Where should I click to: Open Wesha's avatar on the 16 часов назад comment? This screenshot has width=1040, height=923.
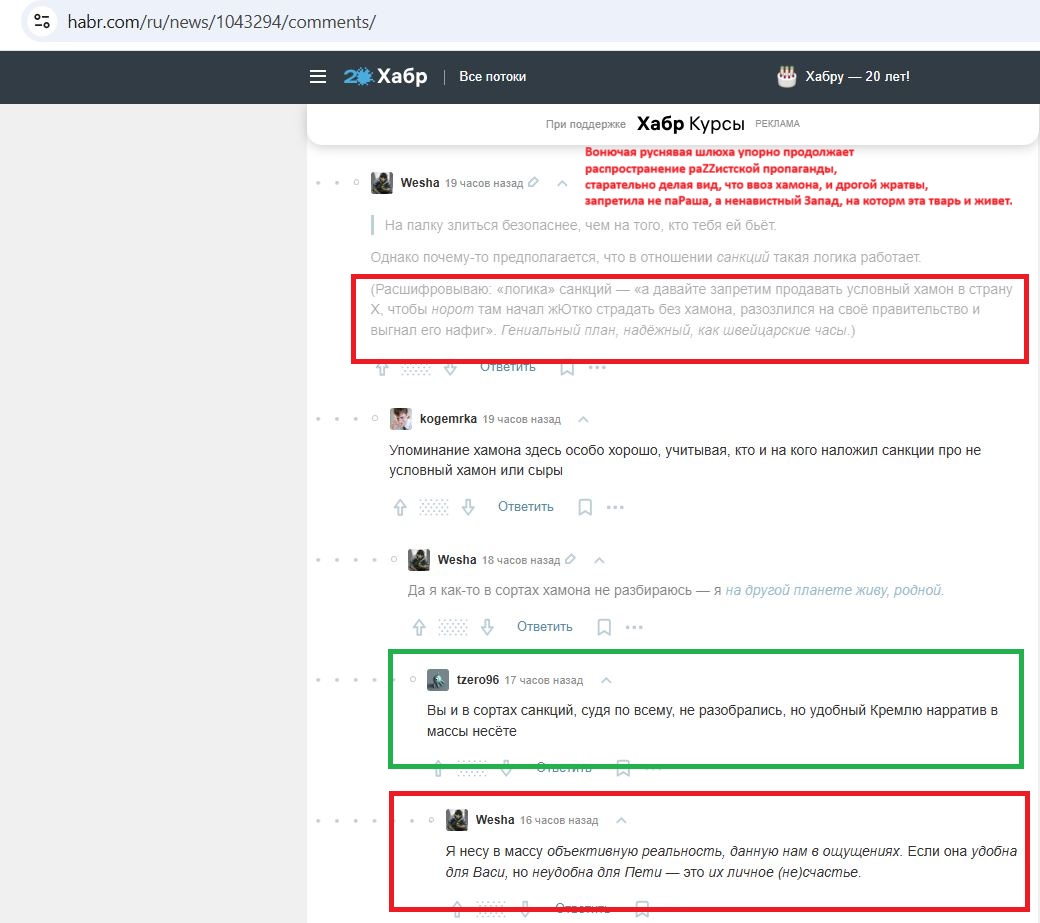pos(456,820)
